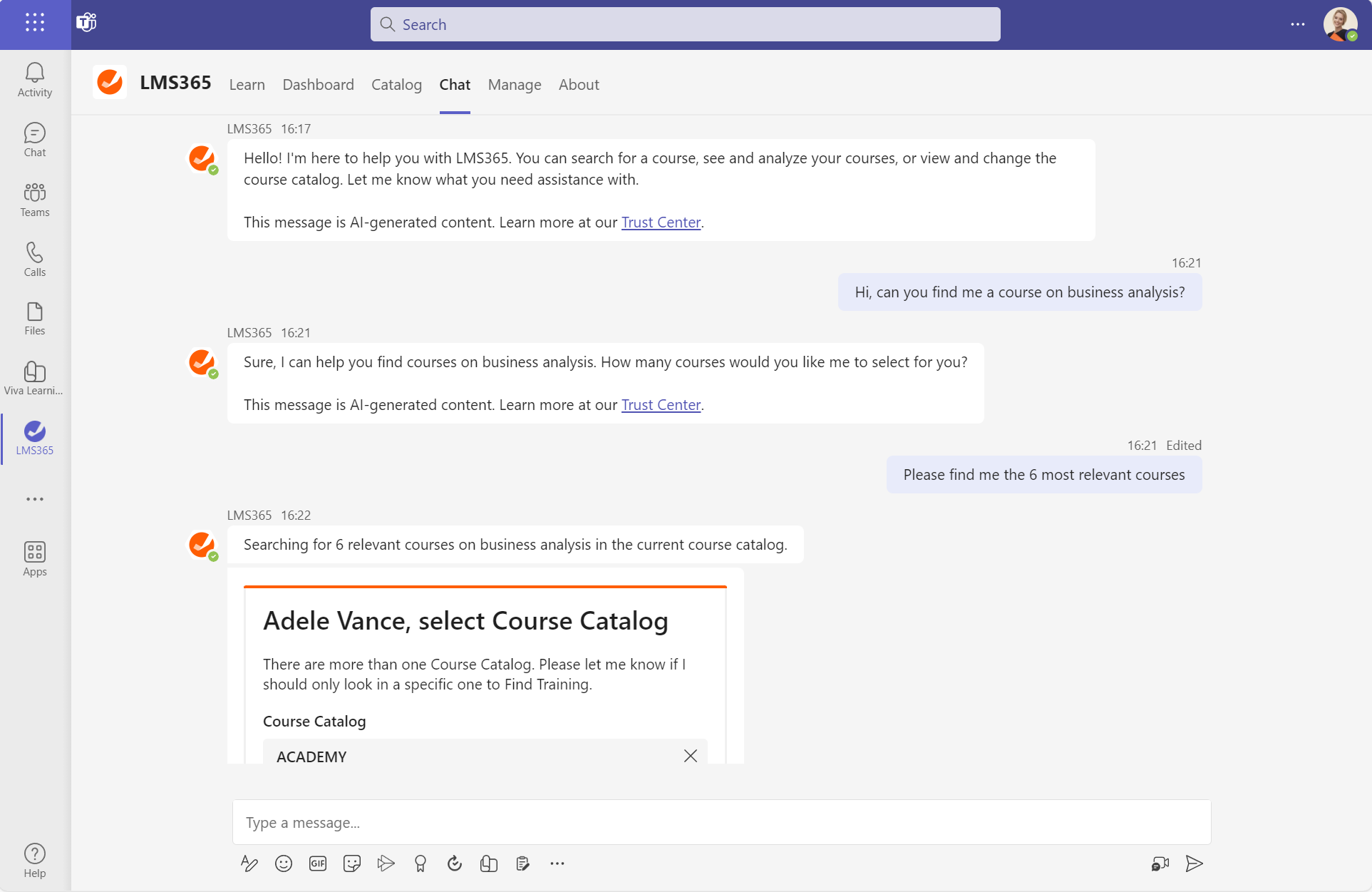Image resolution: width=1372 pixels, height=892 pixels.
Task: Send the message with arrow icon
Action: tap(1194, 864)
